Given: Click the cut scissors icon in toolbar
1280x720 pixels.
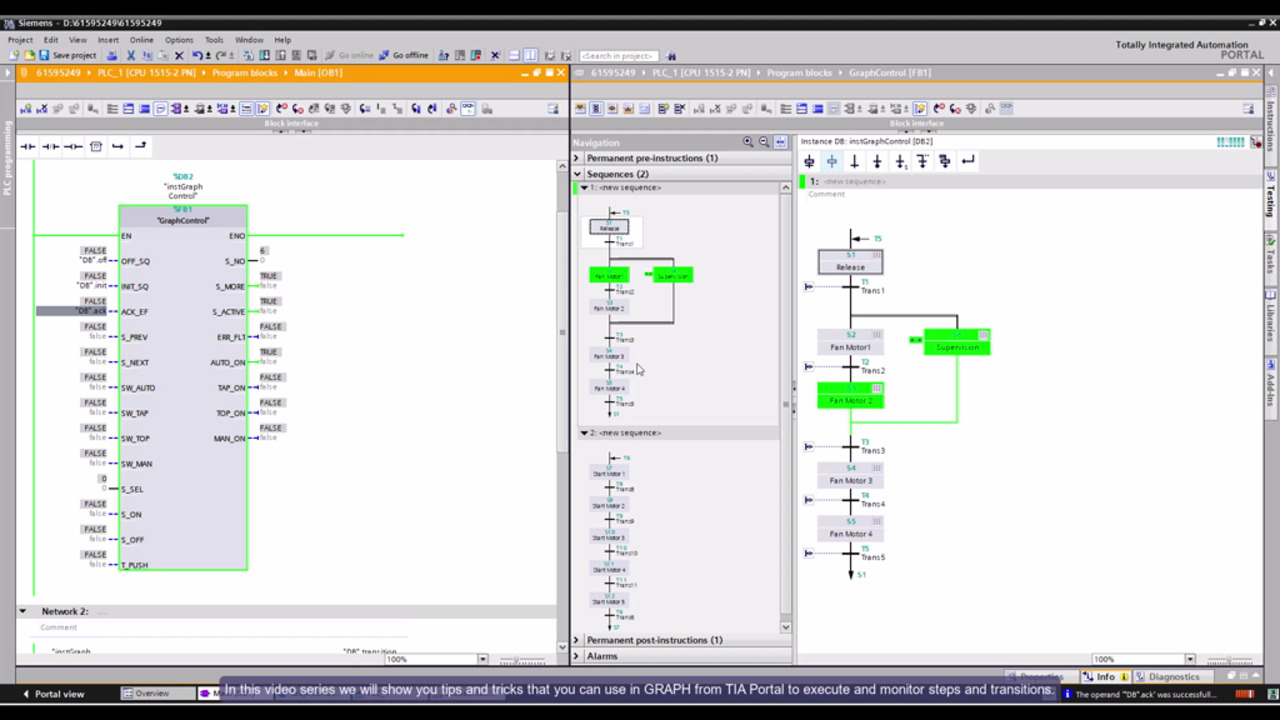Looking at the screenshot, I should [x=130, y=55].
